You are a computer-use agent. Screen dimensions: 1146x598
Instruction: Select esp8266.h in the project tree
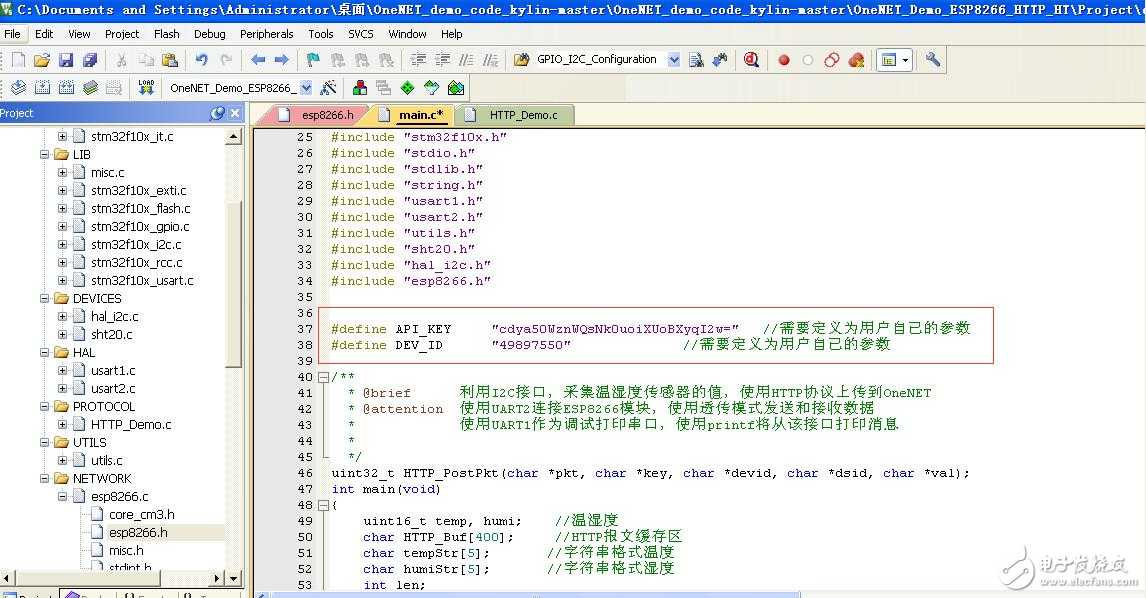point(138,532)
